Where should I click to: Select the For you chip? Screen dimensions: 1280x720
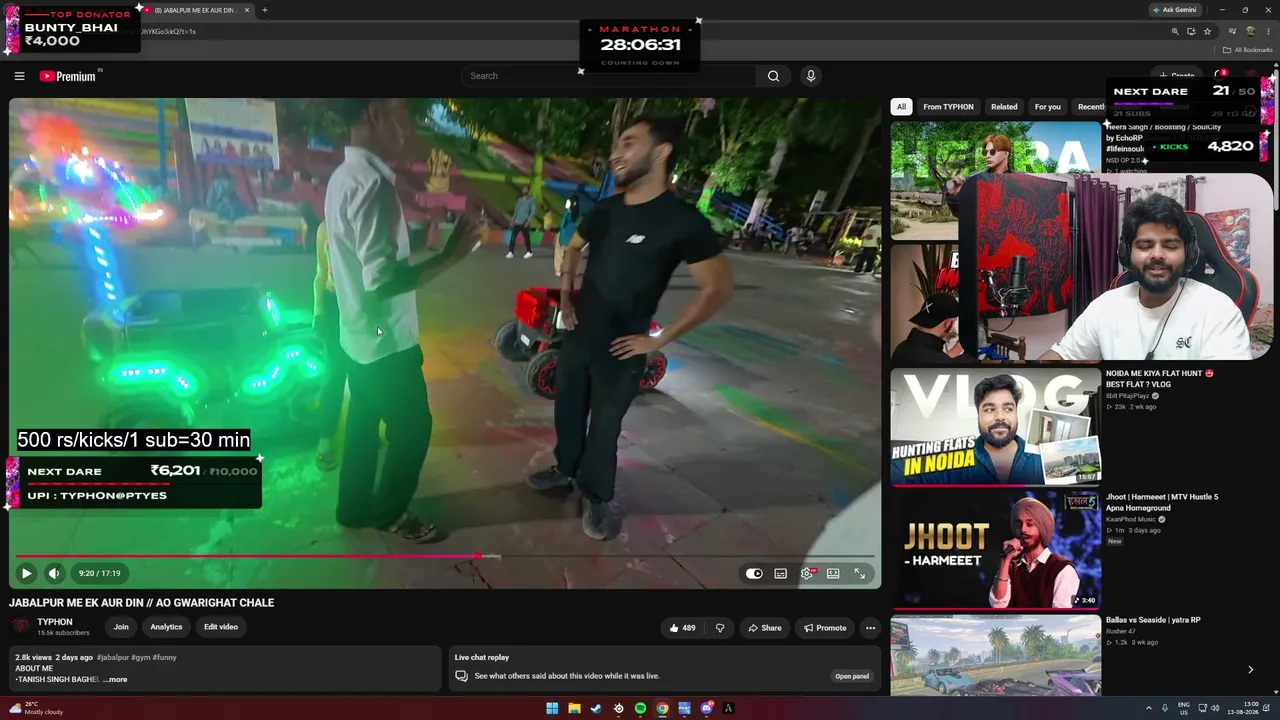[1048, 107]
